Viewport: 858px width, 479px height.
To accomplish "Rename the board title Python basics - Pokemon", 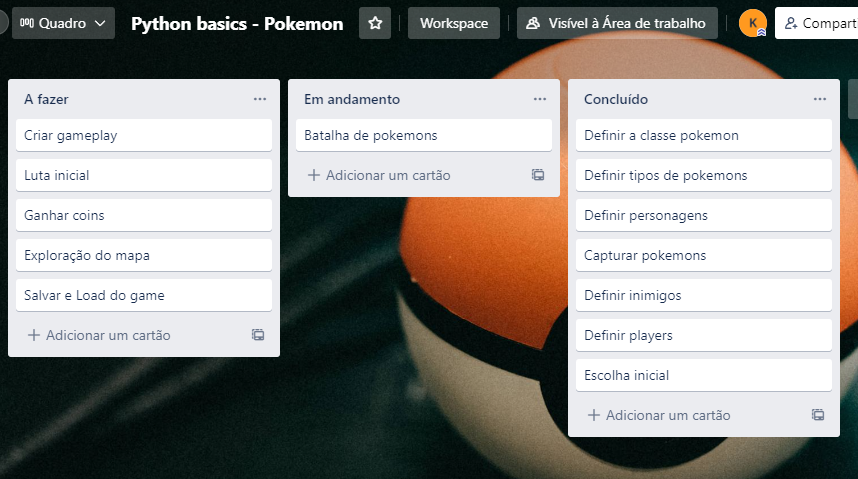I will 237,24.
